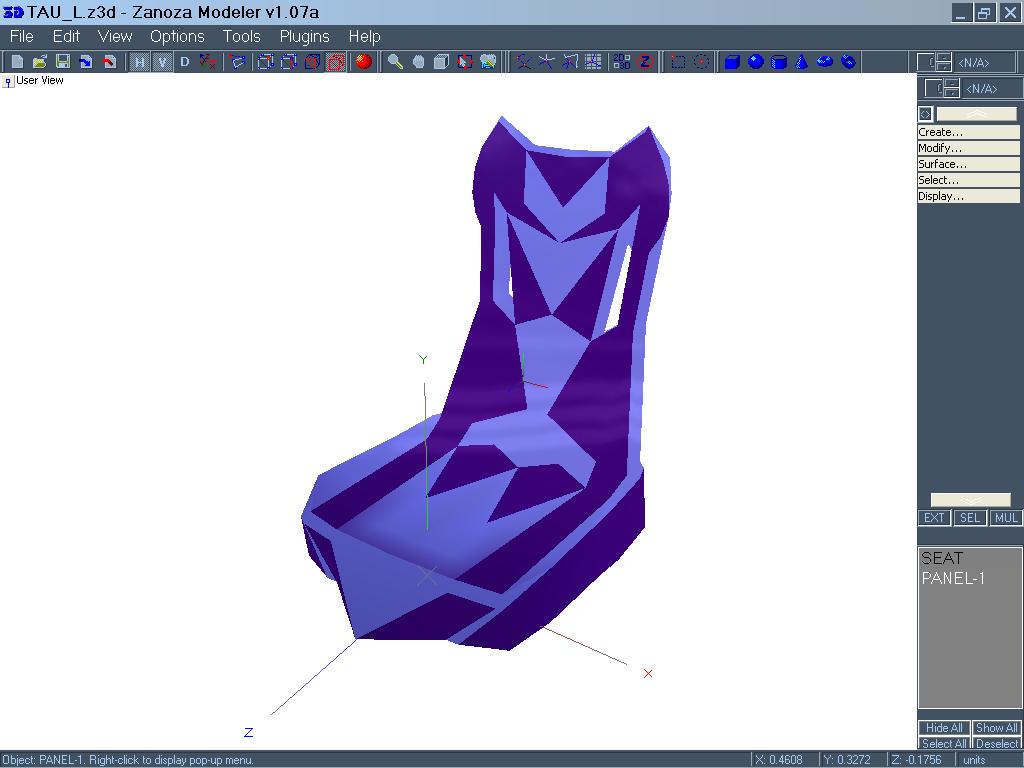Toggle the D axis constraint button

[184, 62]
